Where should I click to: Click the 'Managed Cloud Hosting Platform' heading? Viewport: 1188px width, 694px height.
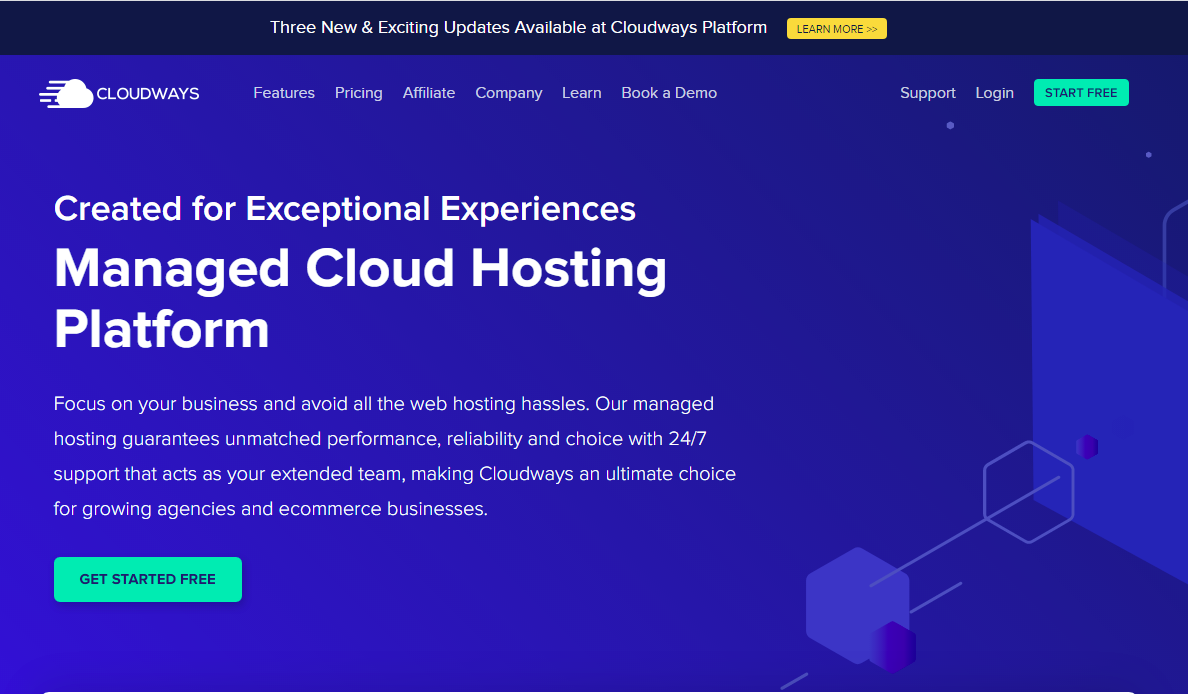click(x=360, y=299)
